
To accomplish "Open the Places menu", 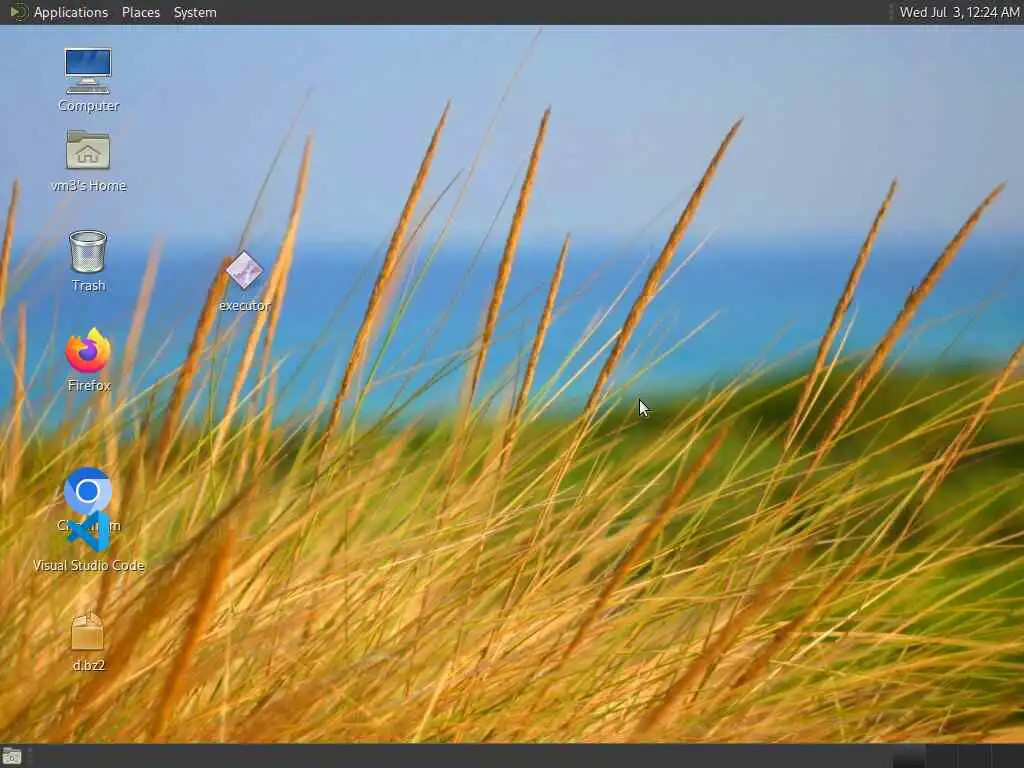I will 141,12.
